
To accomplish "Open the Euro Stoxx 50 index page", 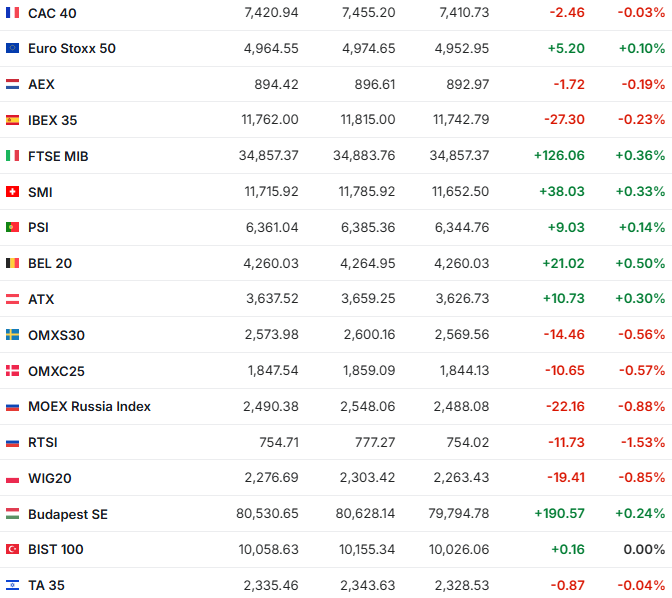I will [71, 48].
